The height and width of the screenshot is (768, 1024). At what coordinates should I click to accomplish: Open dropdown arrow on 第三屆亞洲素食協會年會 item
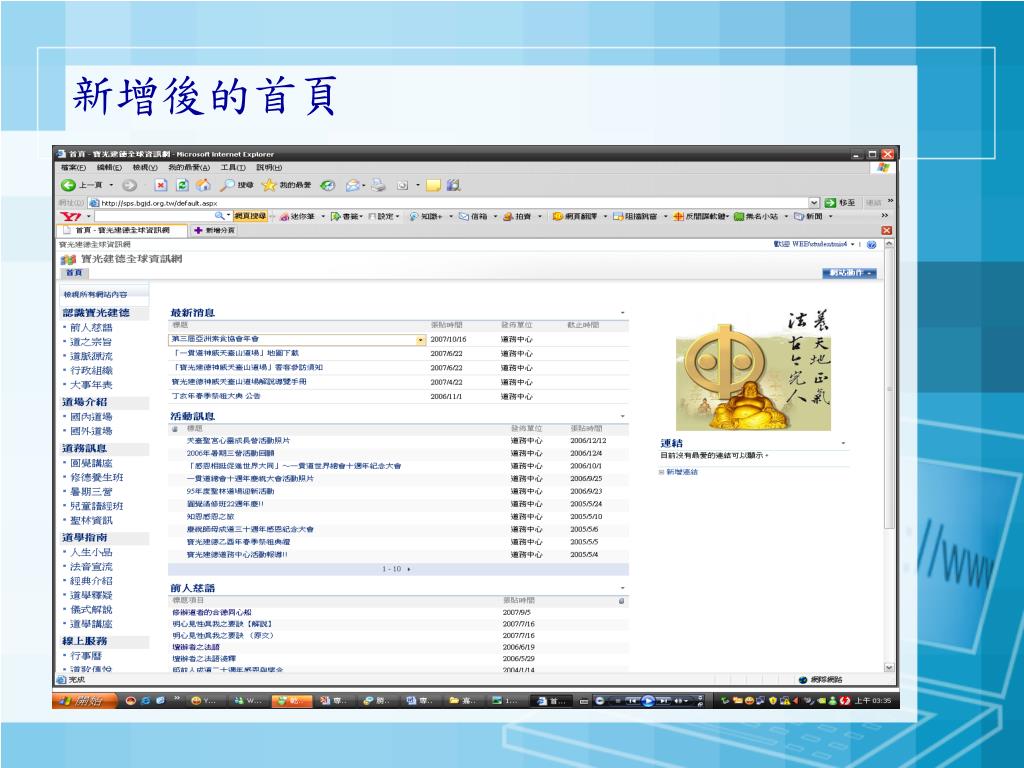point(420,340)
